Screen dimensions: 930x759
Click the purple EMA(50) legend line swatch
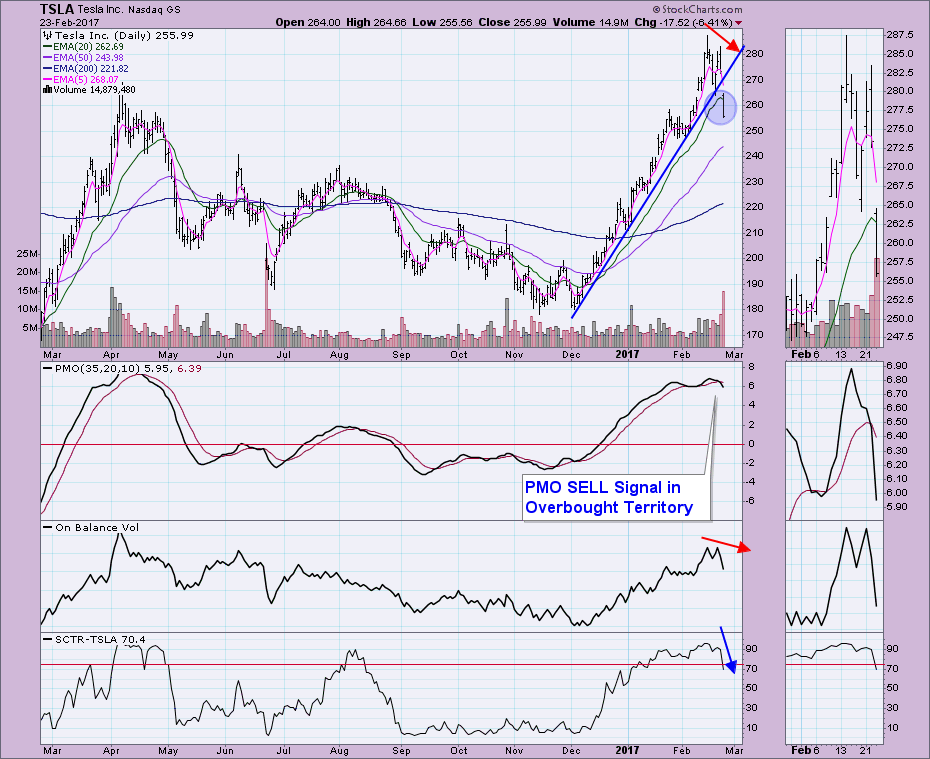47,58
